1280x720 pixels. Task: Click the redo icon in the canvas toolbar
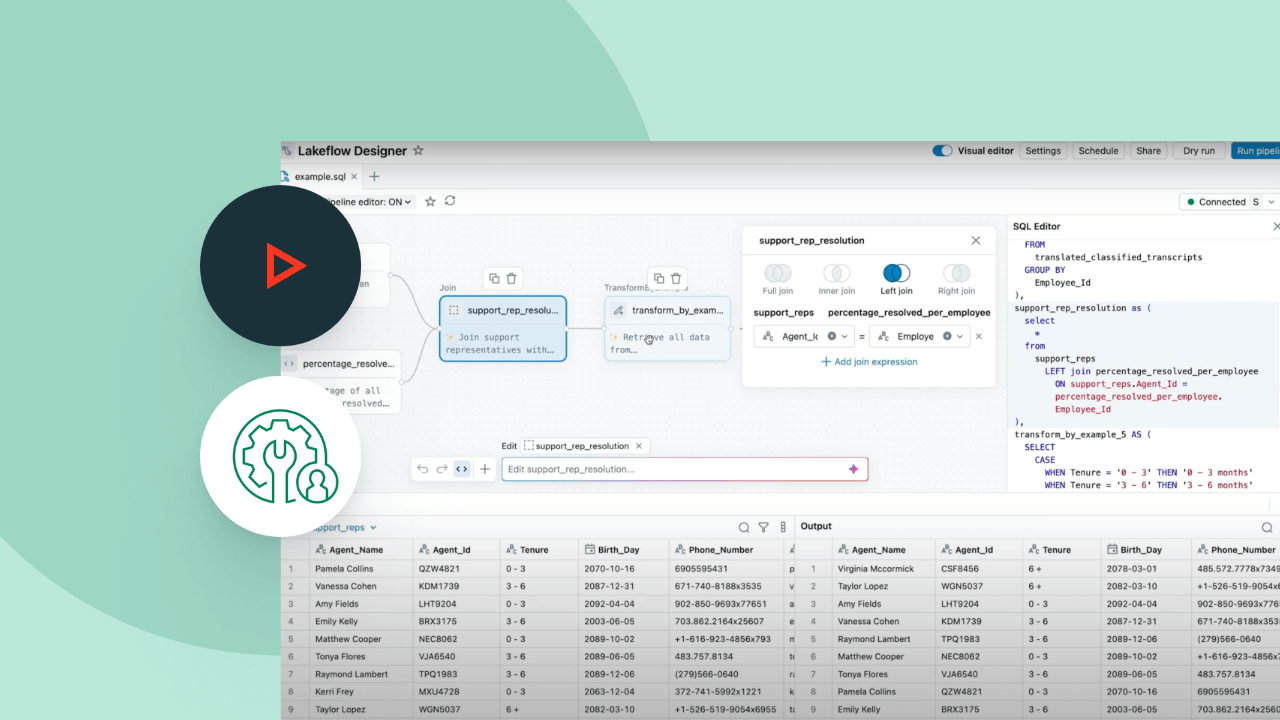coord(441,469)
